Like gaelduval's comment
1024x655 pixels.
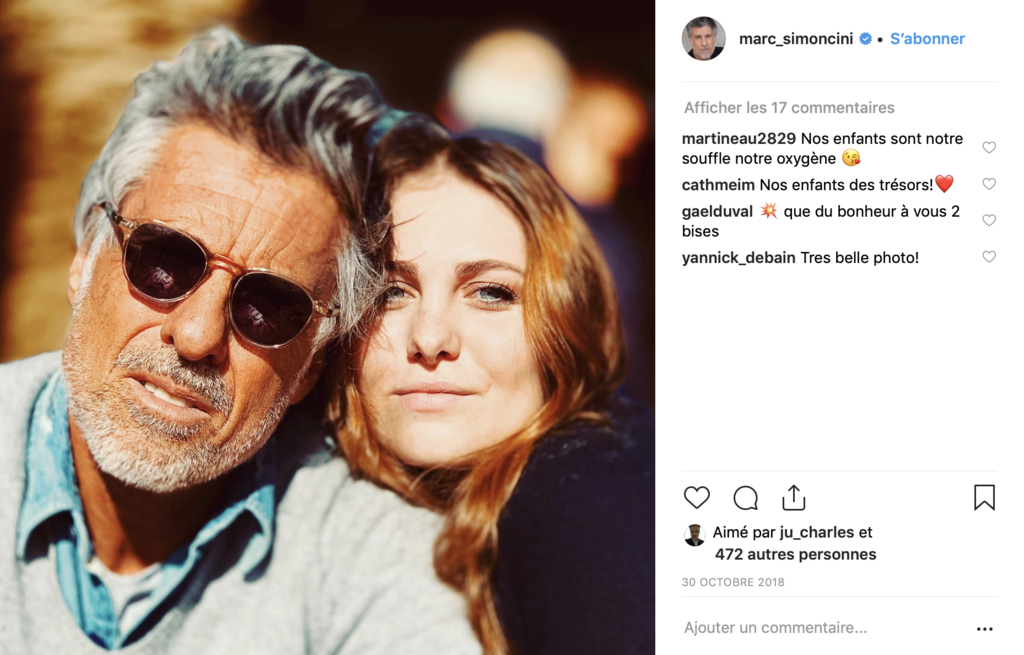989,221
